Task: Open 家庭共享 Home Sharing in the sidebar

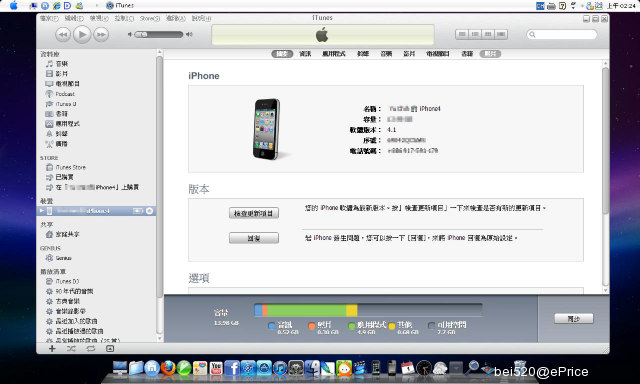Action: pyautogui.click(x=62, y=234)
